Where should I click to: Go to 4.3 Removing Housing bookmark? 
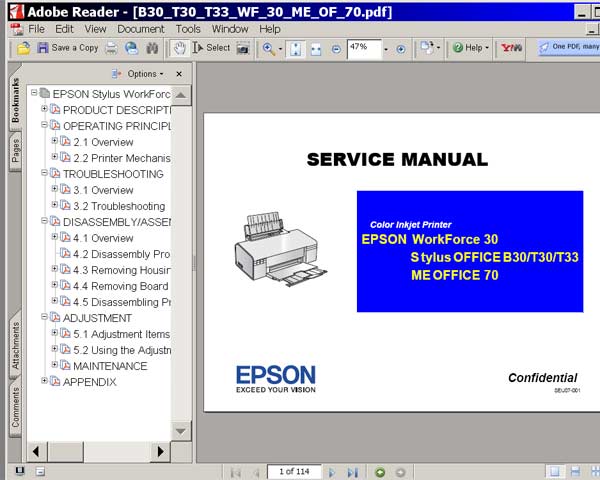click(x=122, y=270)
